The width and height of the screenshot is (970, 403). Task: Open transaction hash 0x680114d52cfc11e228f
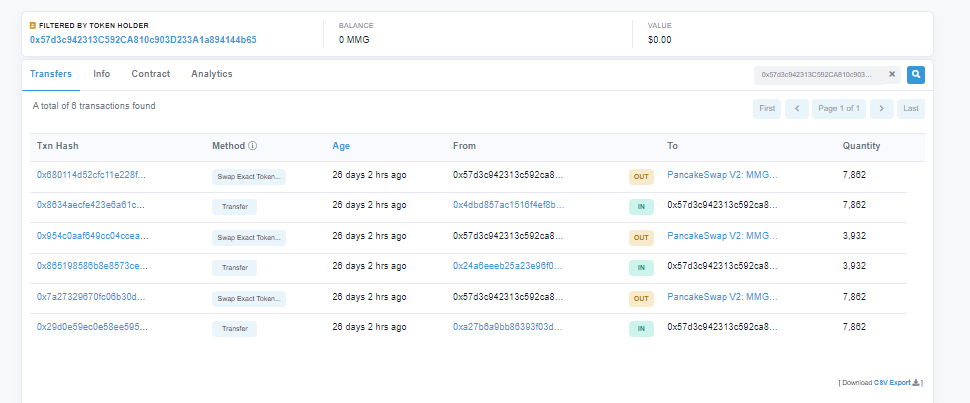pyautogui.click(x=92, y=175)
